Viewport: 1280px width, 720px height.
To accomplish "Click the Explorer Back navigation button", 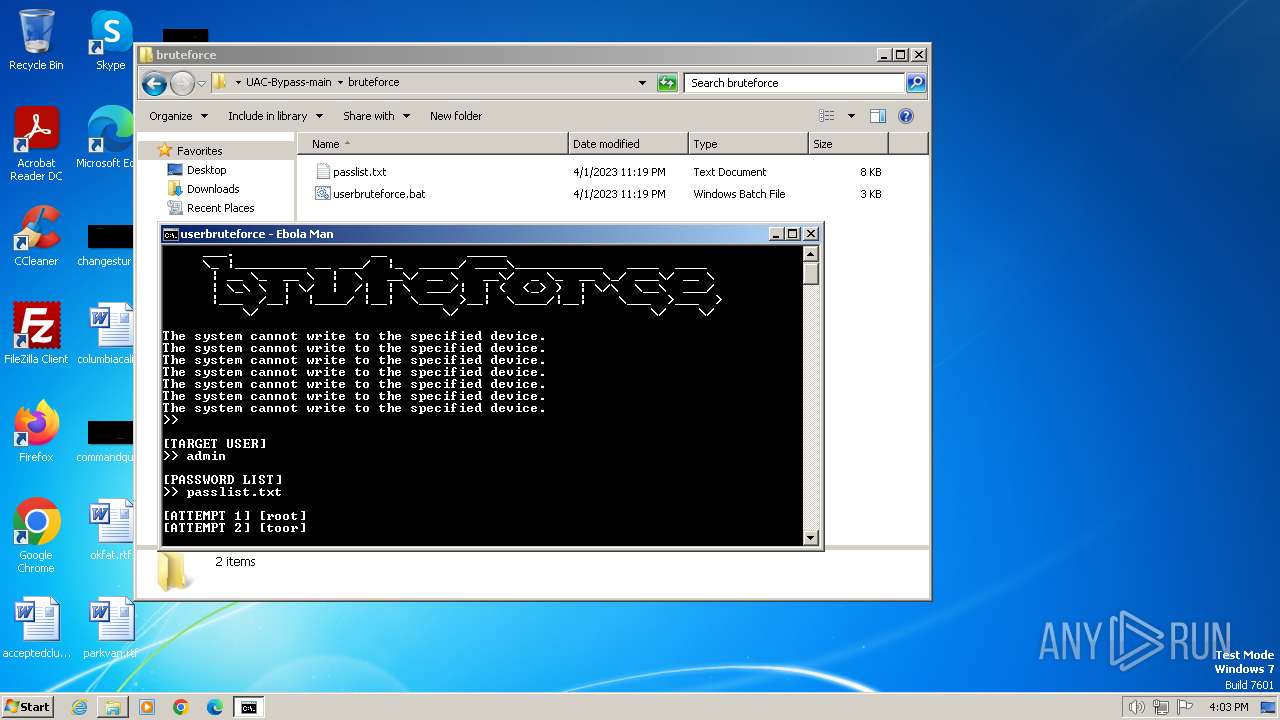I will tap(154, 83).
